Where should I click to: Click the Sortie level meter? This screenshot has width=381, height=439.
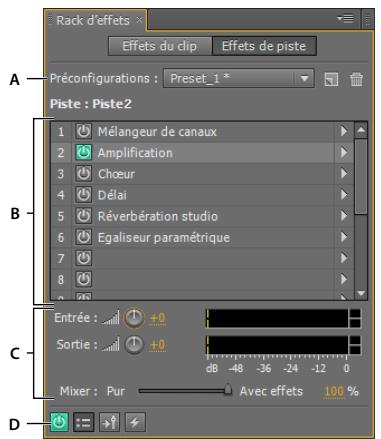(x=283, y=345)
